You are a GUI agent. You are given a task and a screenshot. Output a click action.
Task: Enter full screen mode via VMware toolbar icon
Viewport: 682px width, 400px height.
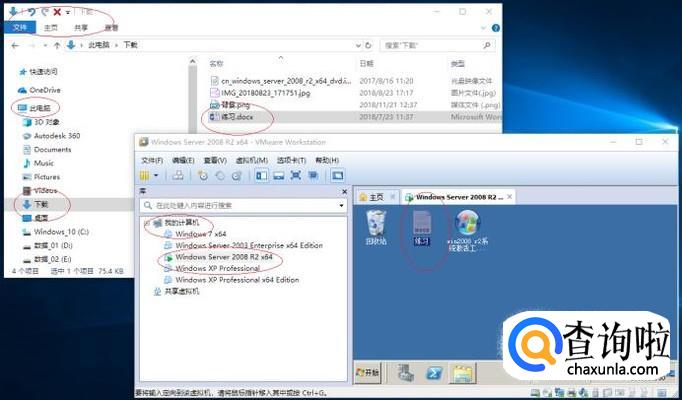[x=296, y=176]
